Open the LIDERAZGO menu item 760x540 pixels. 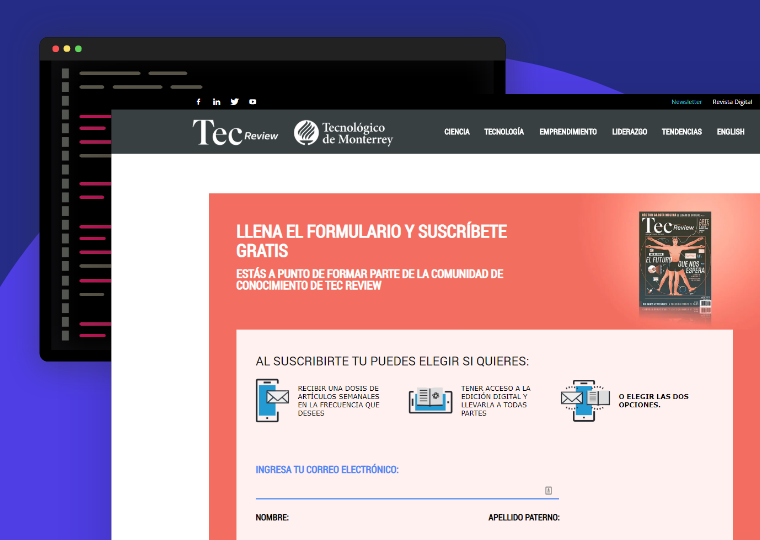pyautogui.click(x=629, y=132)
